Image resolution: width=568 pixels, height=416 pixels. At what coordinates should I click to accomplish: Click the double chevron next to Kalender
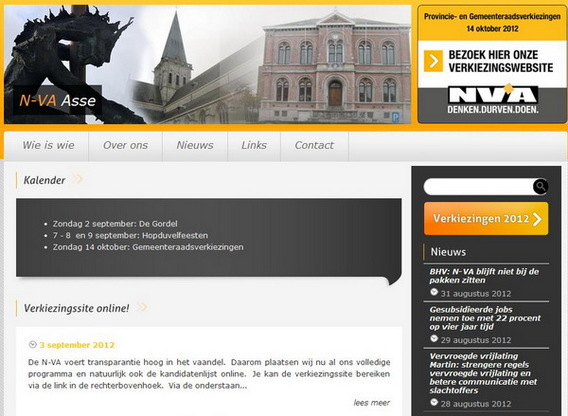[x=77, y=179]
